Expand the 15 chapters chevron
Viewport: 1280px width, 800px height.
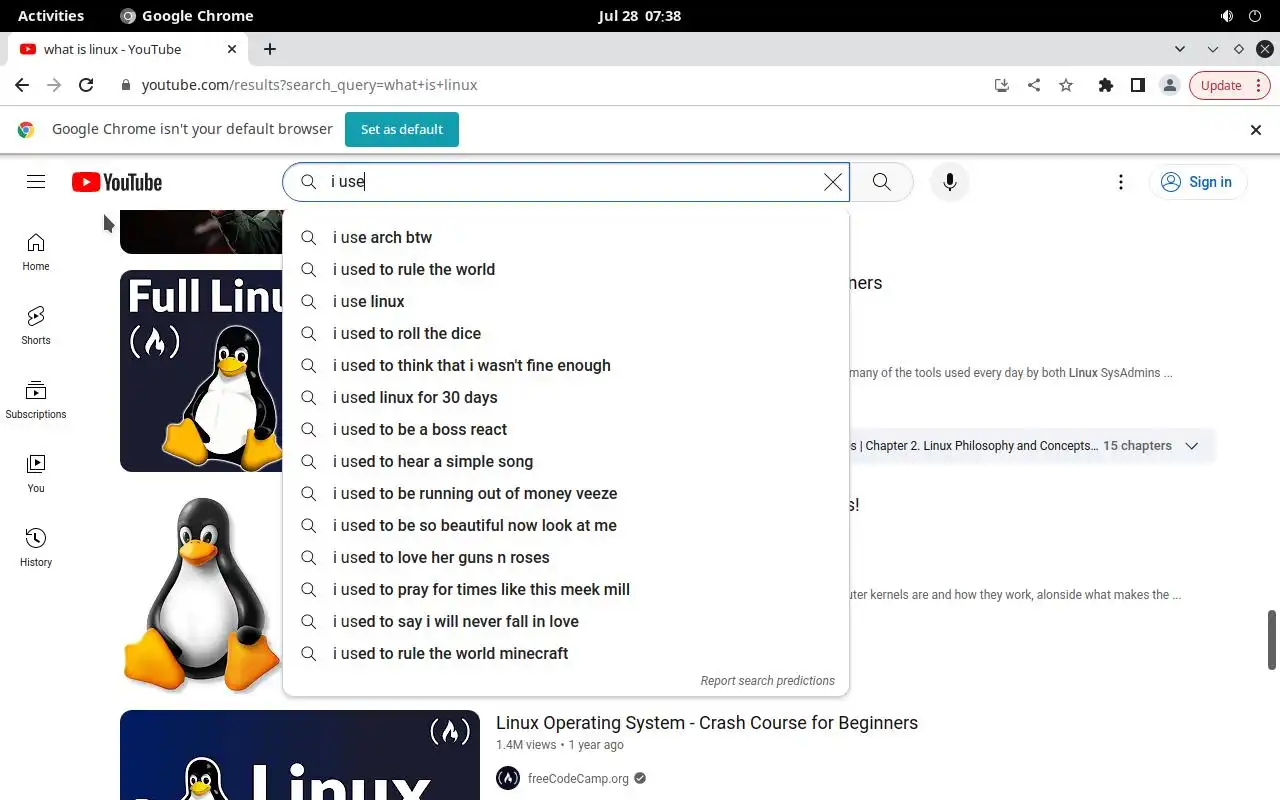pos(1191,446)
